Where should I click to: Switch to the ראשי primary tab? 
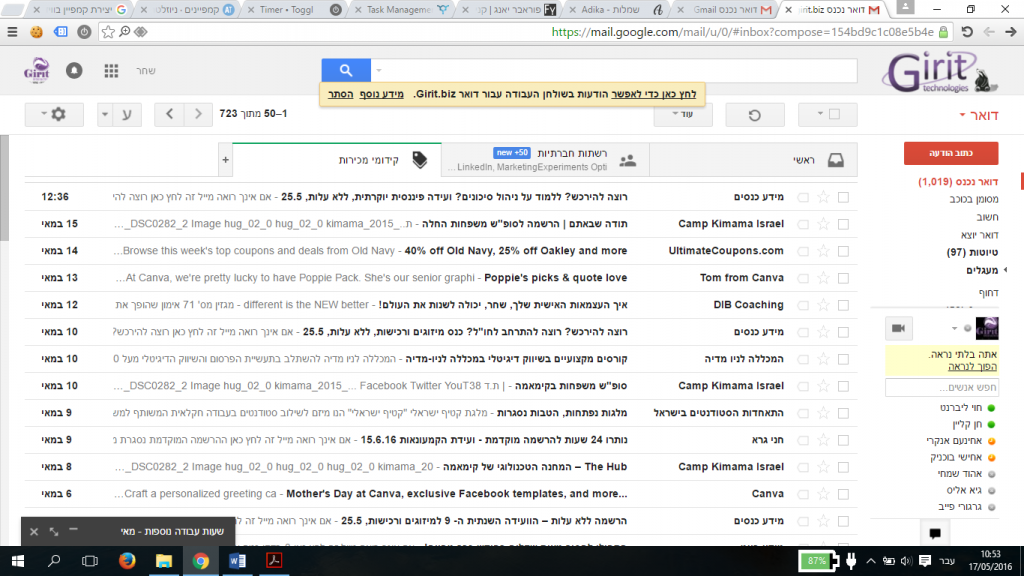(x=753, y=160)
